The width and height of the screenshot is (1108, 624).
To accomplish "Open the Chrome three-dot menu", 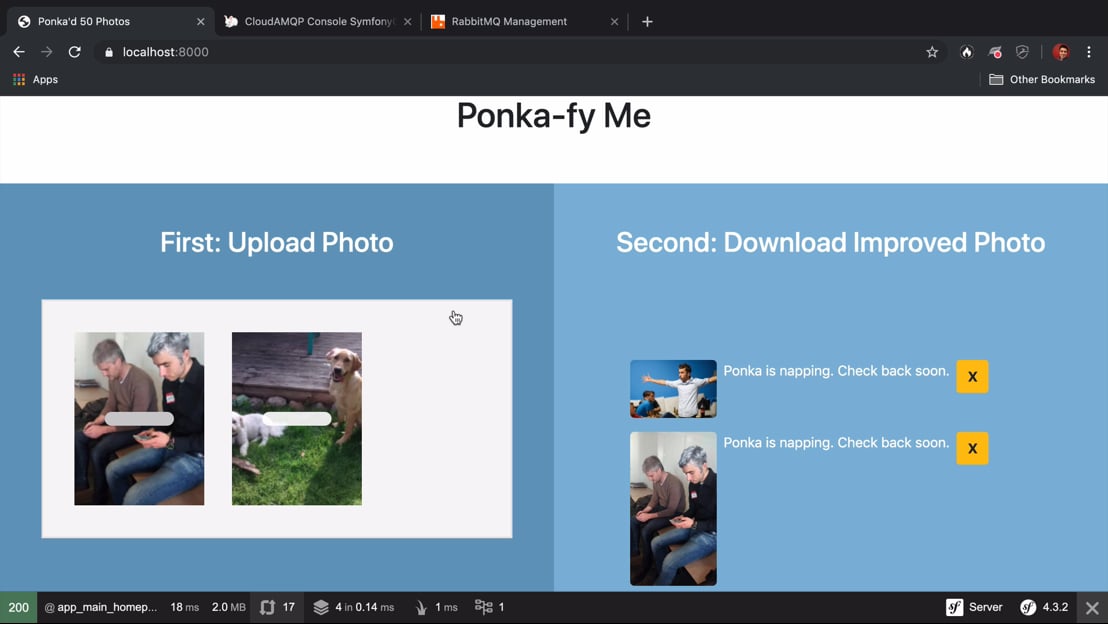I will 1089,52.
